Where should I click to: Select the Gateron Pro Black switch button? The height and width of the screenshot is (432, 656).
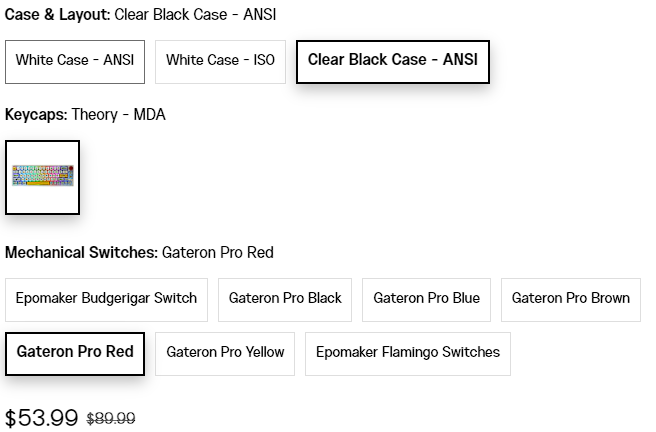(285, 299)
